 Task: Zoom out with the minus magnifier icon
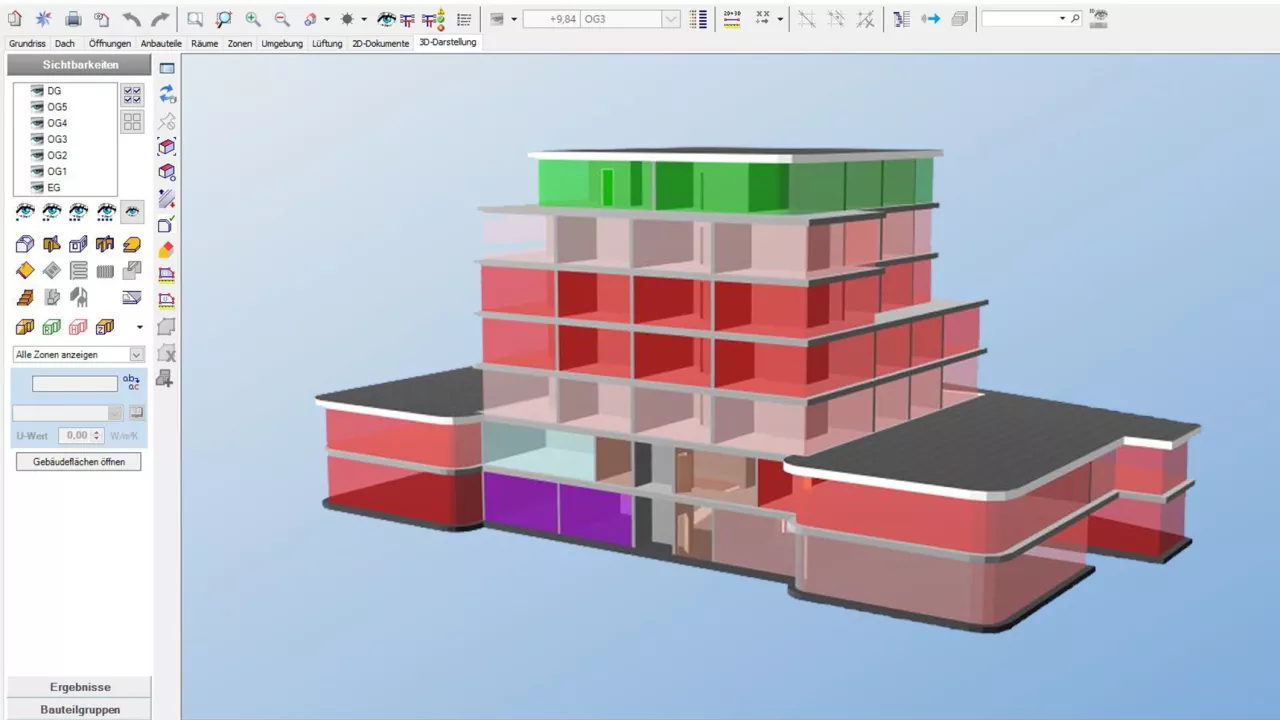coord(282,19)
